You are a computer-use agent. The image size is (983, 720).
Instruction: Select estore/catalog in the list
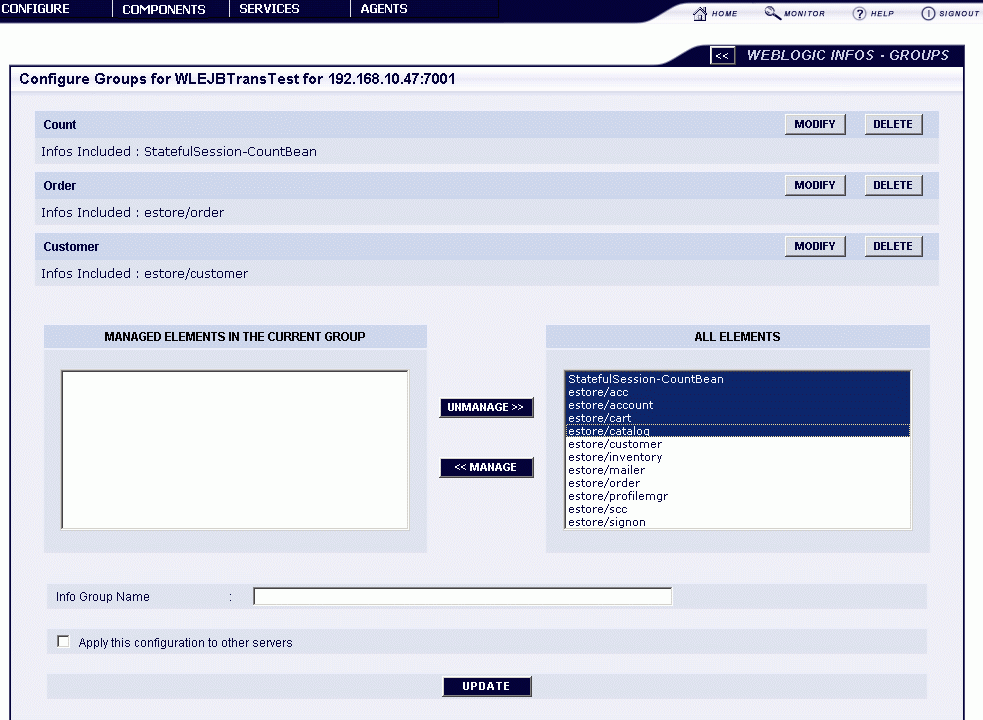point(737,431)
